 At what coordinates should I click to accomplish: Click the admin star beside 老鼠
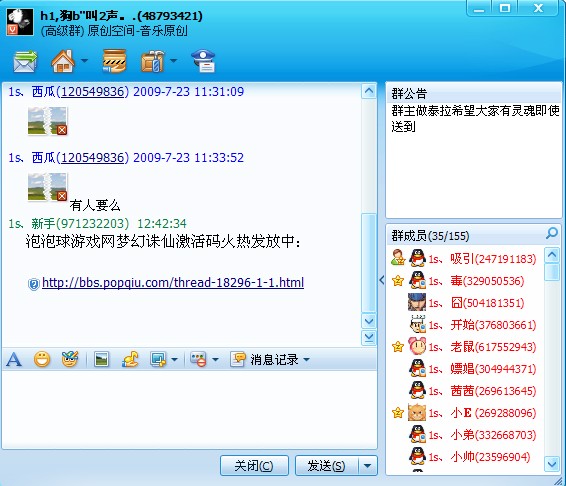point(398,347)
